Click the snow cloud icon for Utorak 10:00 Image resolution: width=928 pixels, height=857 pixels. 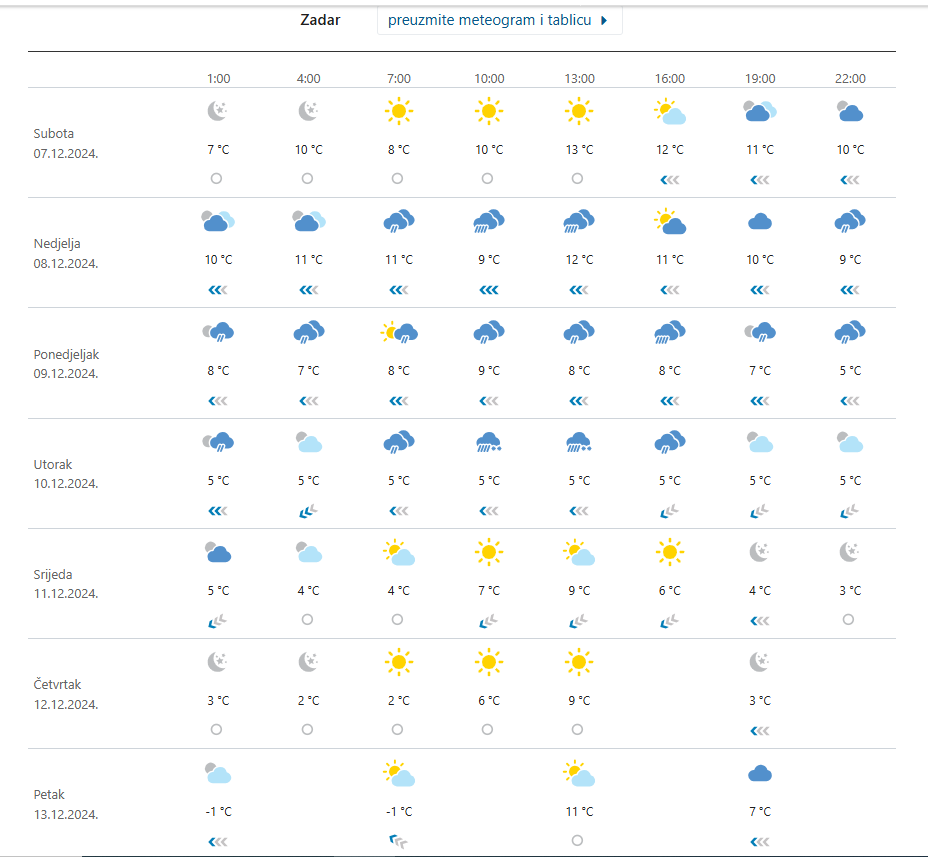pos(488,442)
